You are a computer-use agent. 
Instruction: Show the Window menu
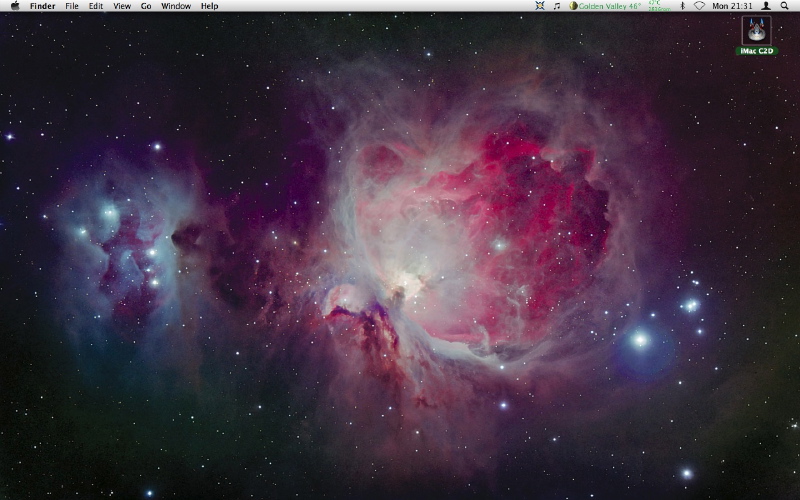tap(176, 6)
